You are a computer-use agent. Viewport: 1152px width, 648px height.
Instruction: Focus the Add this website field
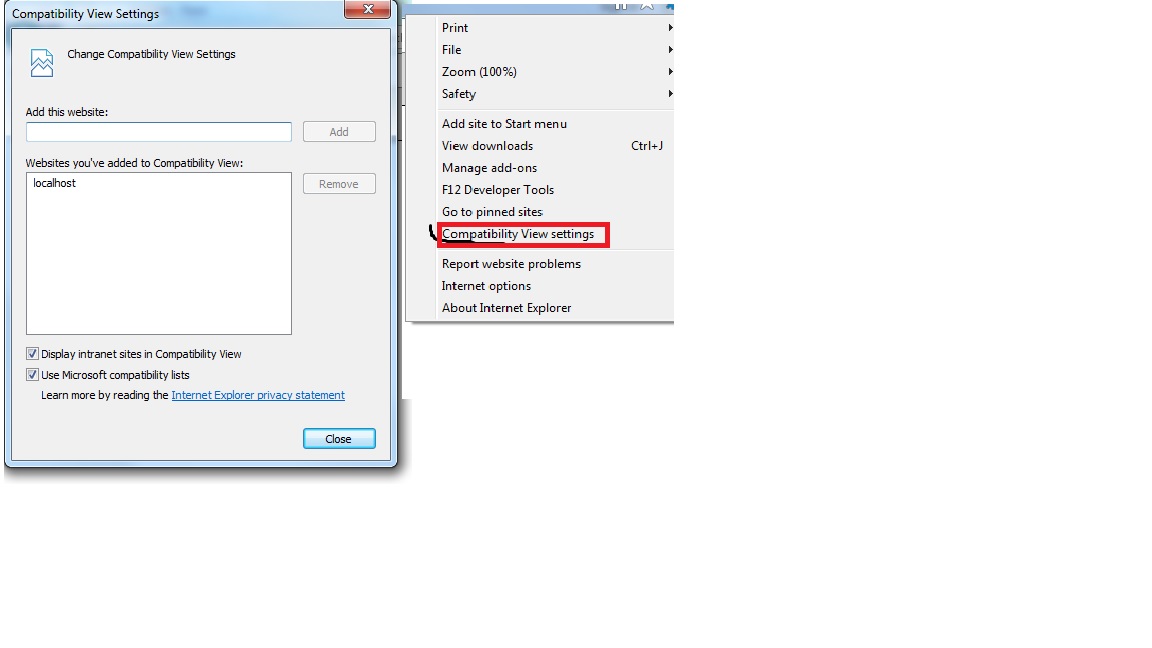pyautogui.click(x=159, y=132)
